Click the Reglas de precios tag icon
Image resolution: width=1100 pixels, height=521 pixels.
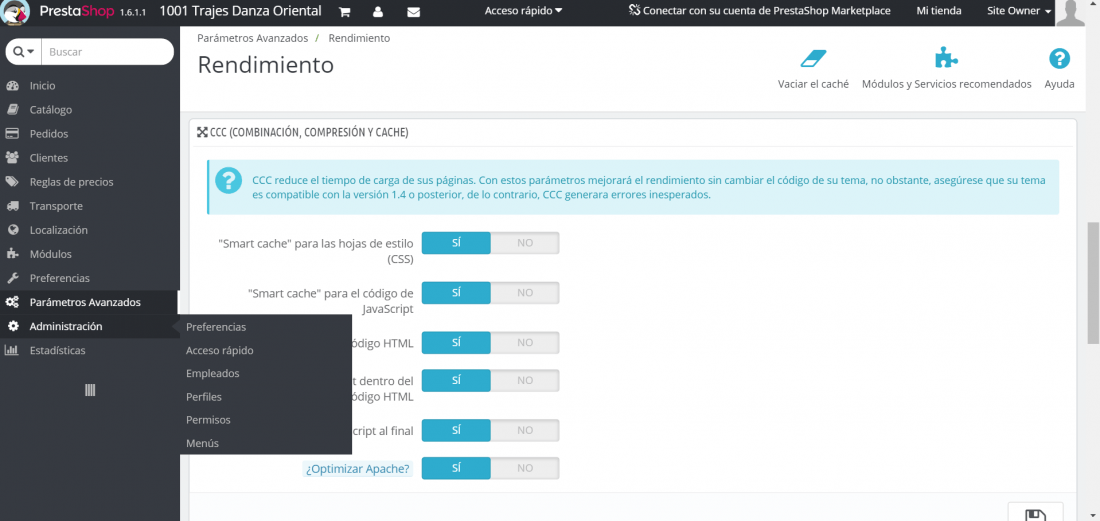click(12, 182)
